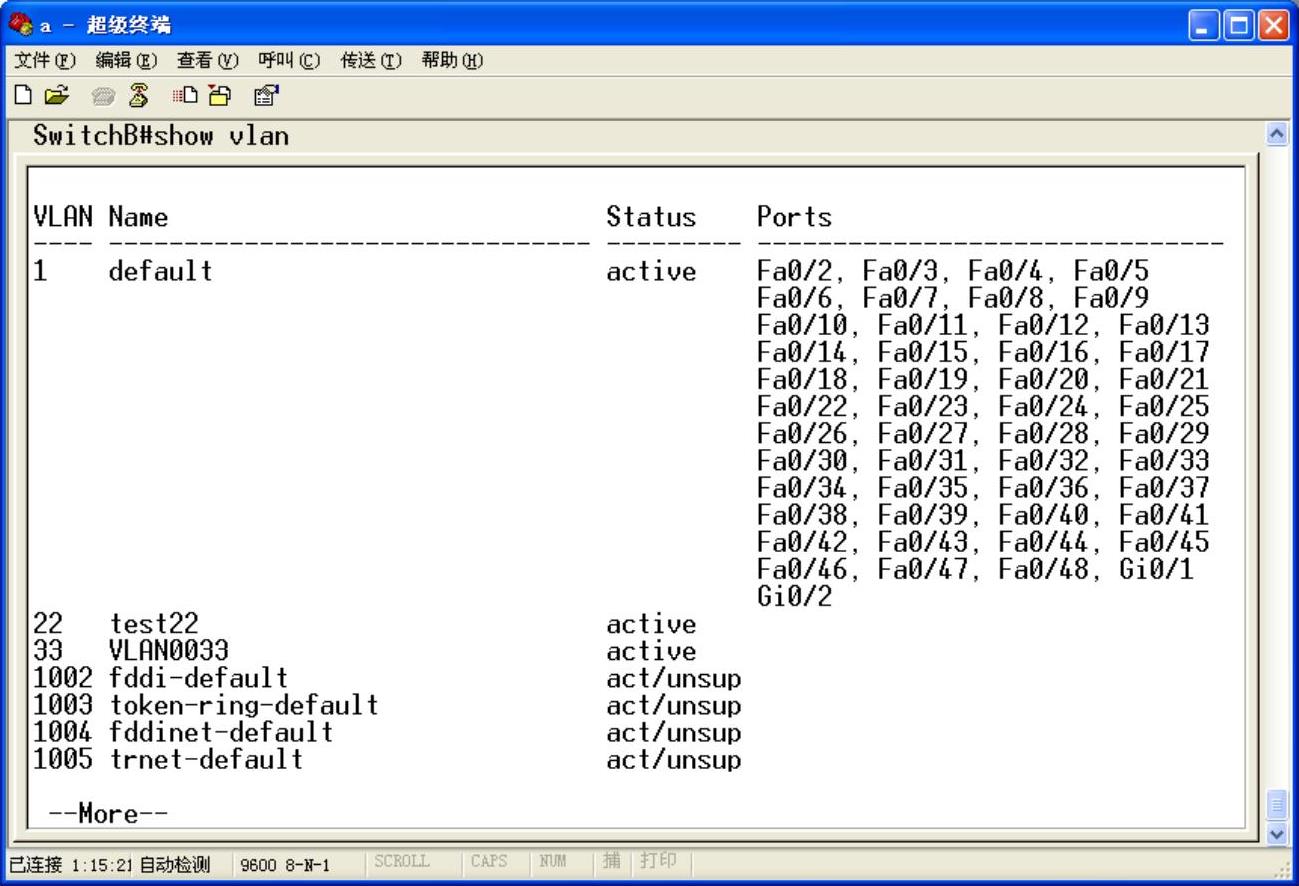Open the 传送(T) menu

point(371,61)
